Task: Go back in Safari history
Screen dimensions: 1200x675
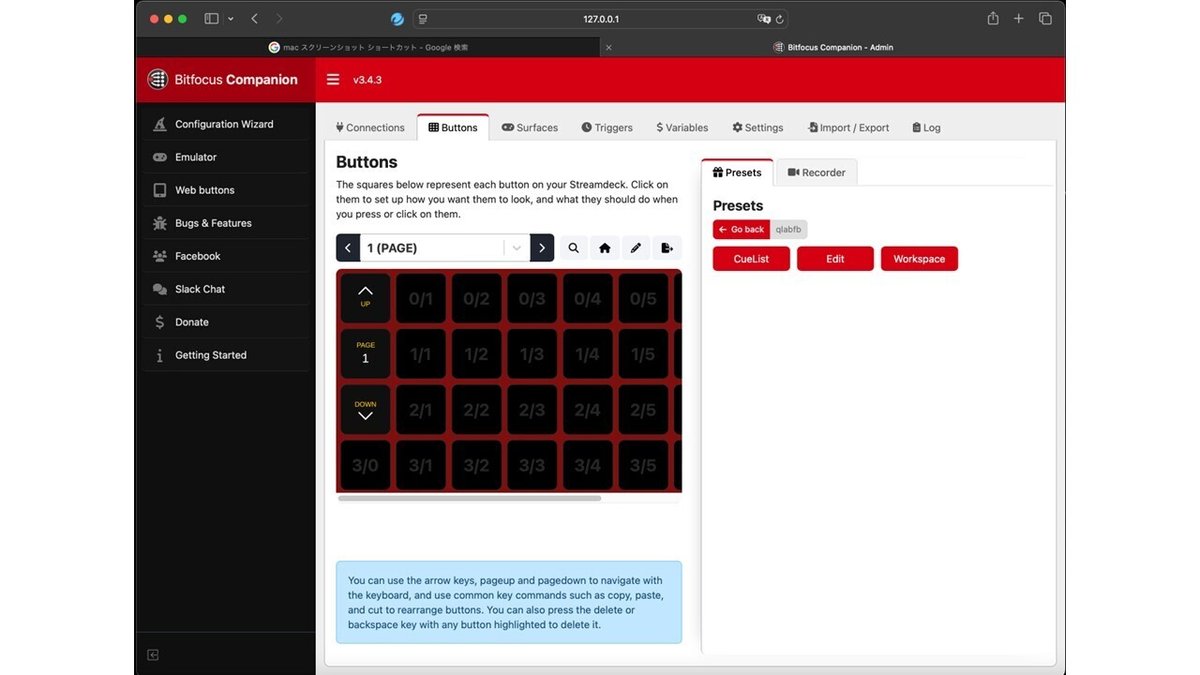Action: [255, 19]
